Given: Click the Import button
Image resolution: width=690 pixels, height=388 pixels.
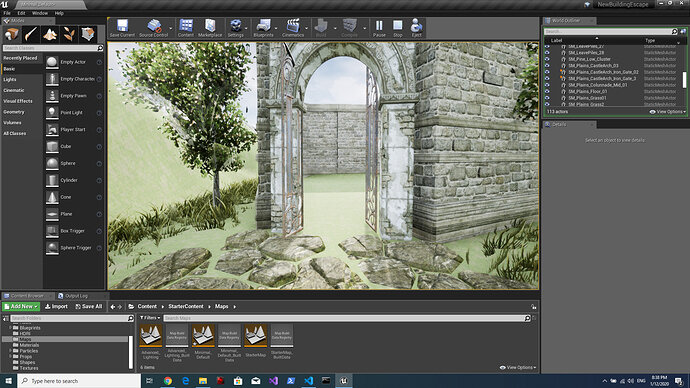Looking at the screenshot, I should coord(56,306).
